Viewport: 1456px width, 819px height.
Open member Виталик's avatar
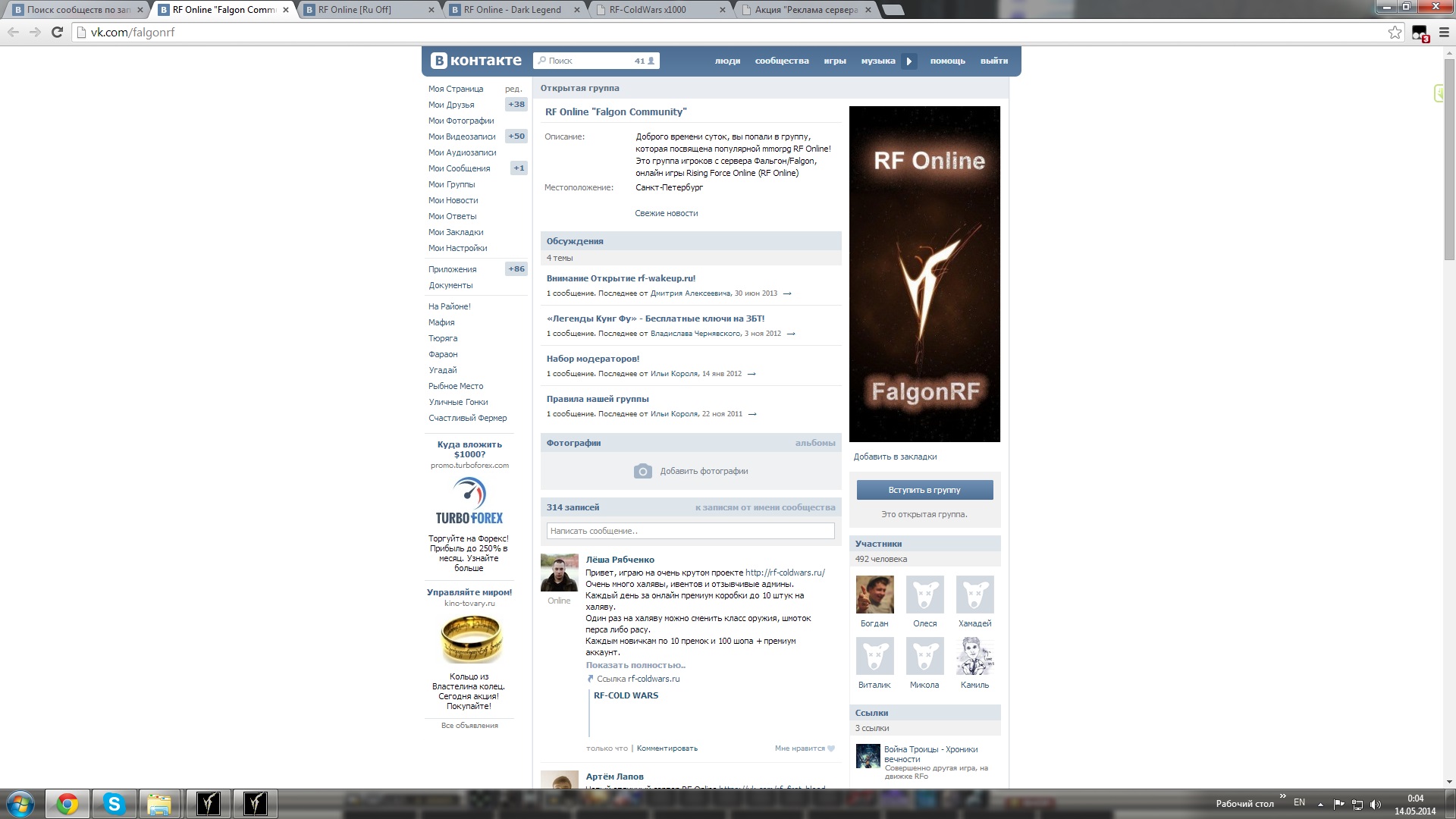pyautogui.click(x=874, y=656)
